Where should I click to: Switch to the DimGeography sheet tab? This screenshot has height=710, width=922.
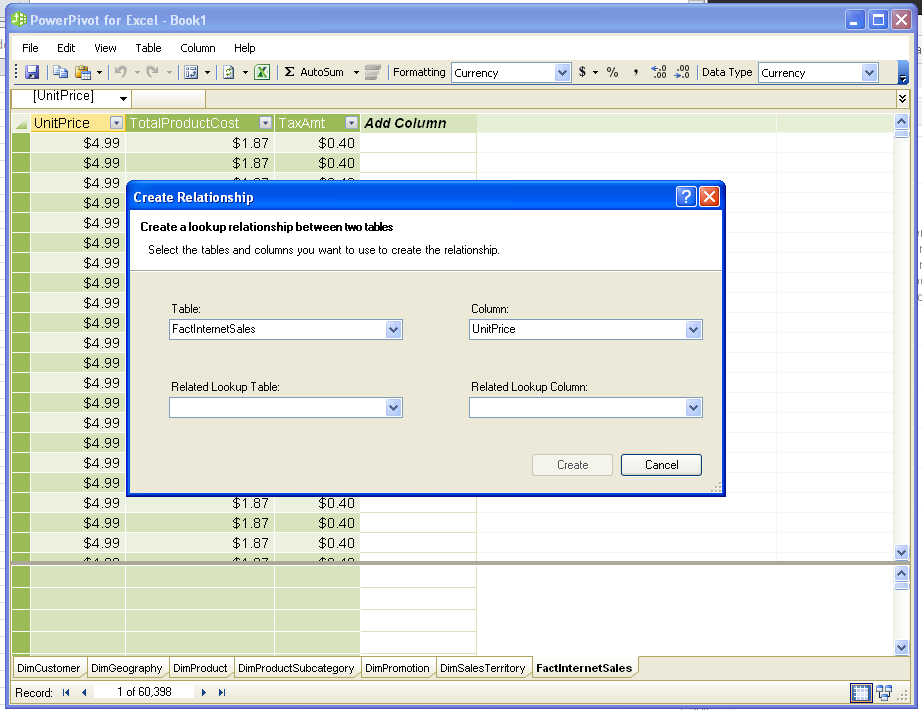click(x=126, y=668)
